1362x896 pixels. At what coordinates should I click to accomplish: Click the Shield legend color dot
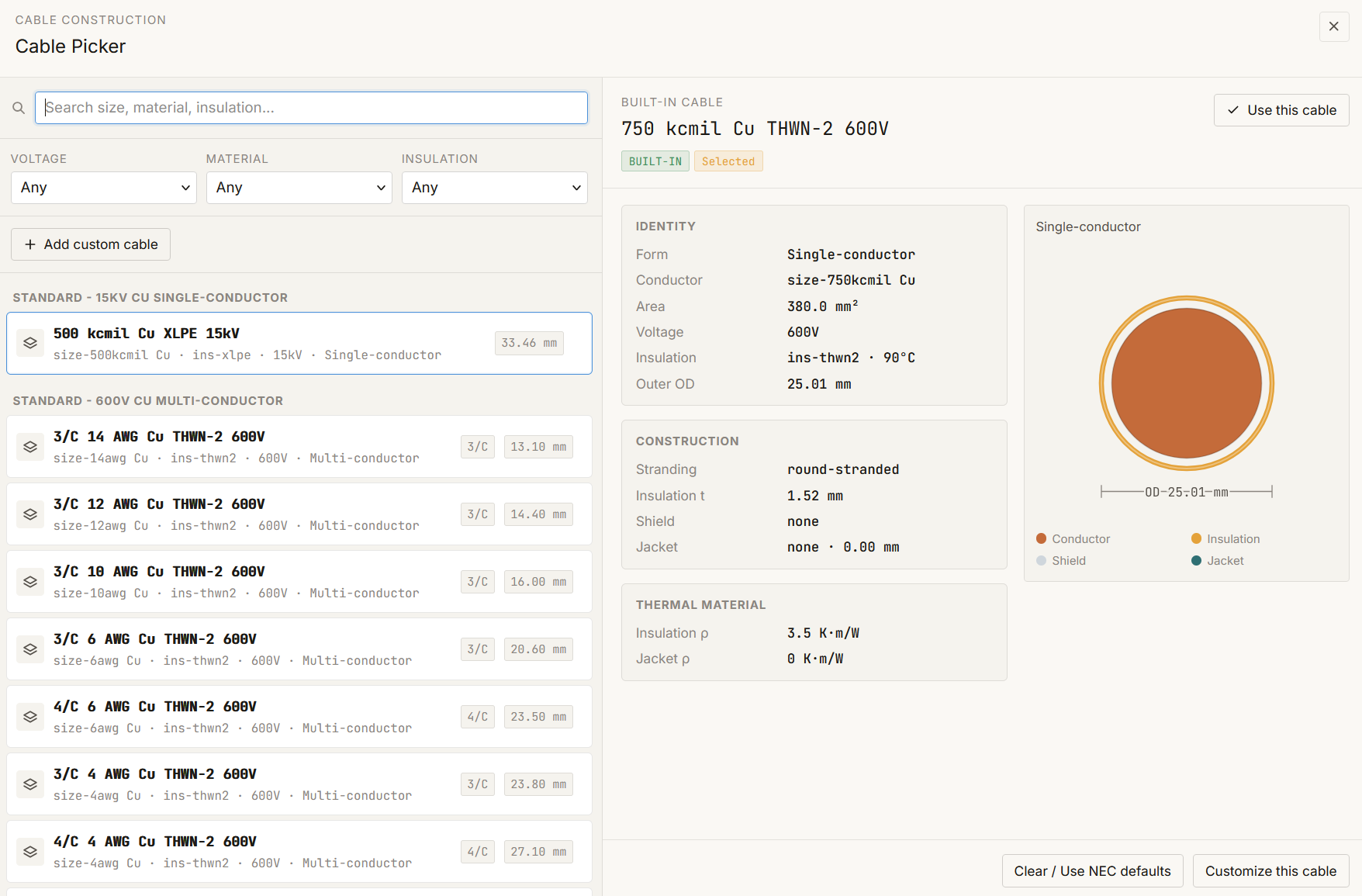click(1042, 560)
